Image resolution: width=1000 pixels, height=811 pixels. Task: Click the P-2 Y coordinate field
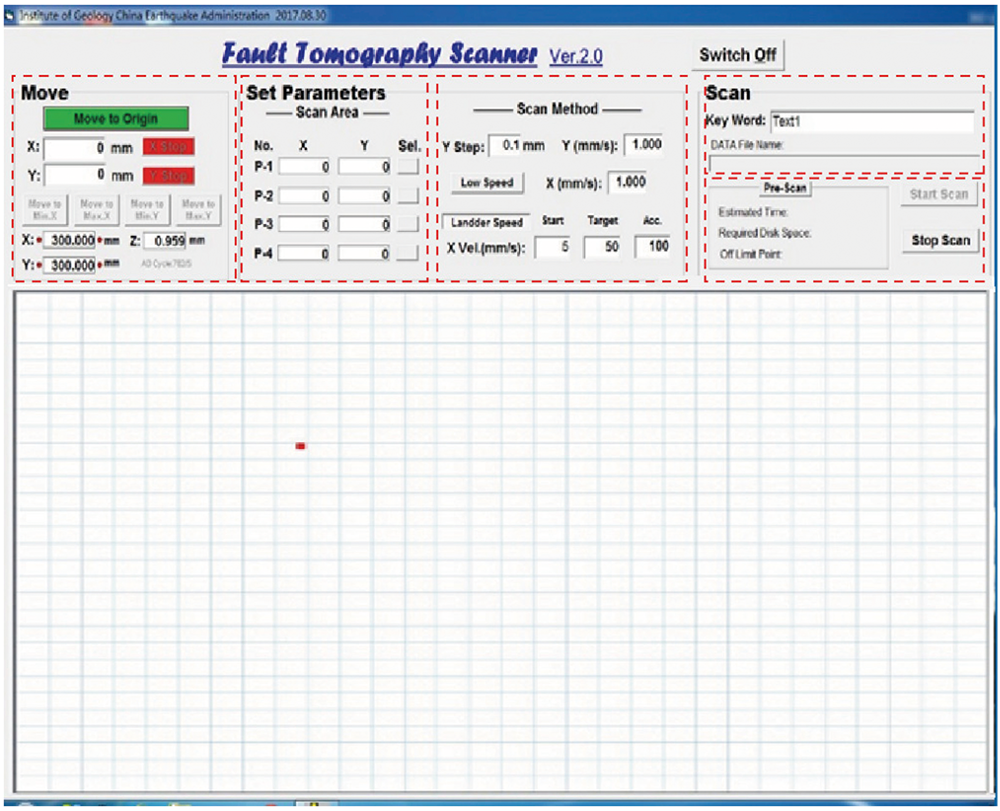tap(364, 196)
